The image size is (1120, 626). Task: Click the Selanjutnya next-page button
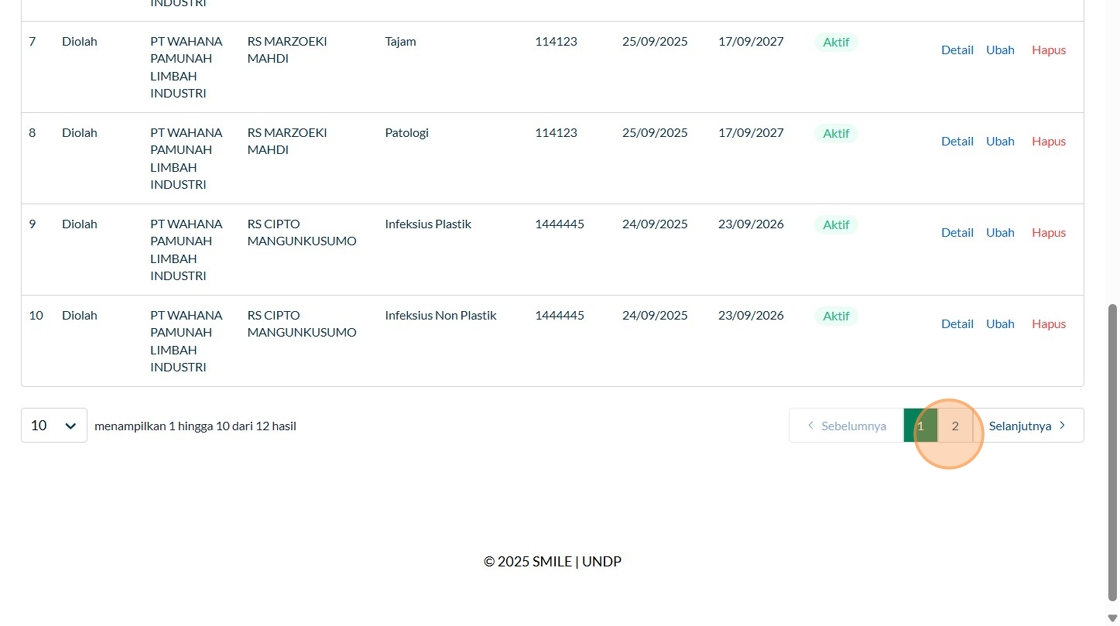pos(1020,425)
